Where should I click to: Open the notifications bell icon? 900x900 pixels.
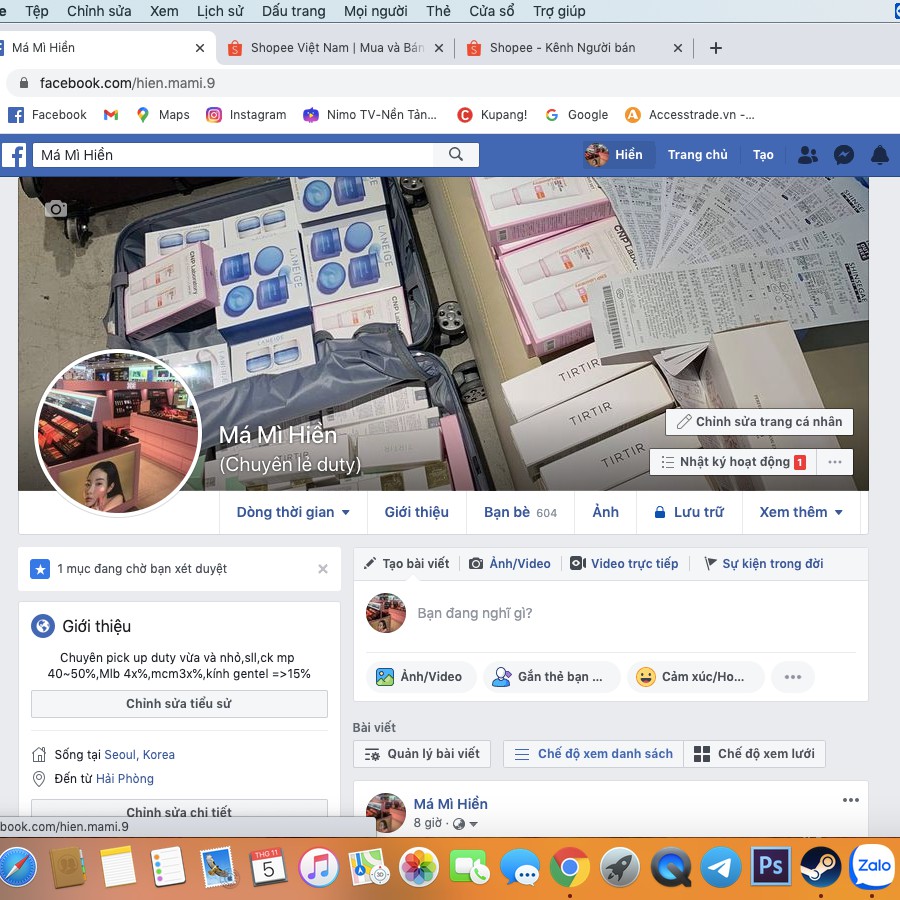pyautogui.click(x=879, y=155)
